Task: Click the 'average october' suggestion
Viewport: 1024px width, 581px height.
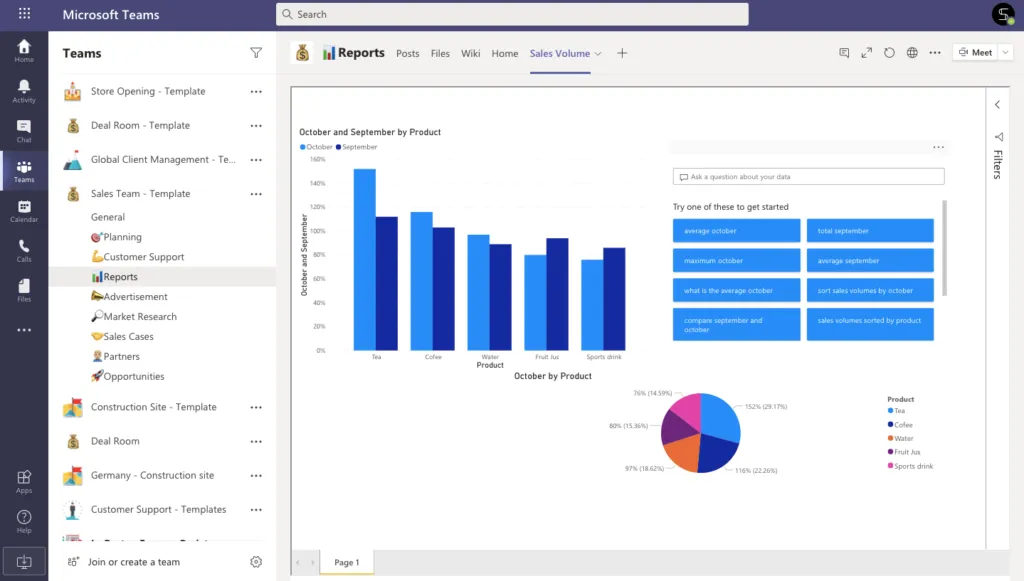Action: 736,230
